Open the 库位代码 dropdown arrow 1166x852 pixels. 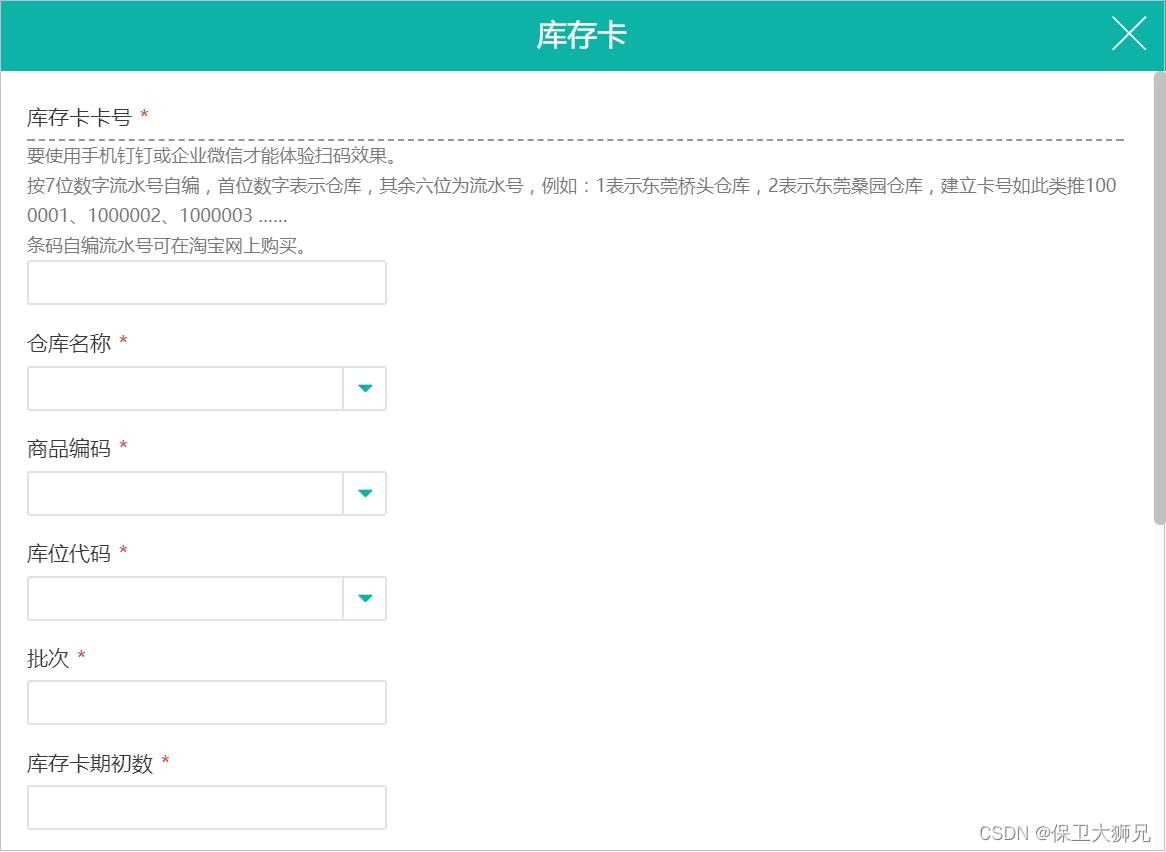click(x=364, y=598)
